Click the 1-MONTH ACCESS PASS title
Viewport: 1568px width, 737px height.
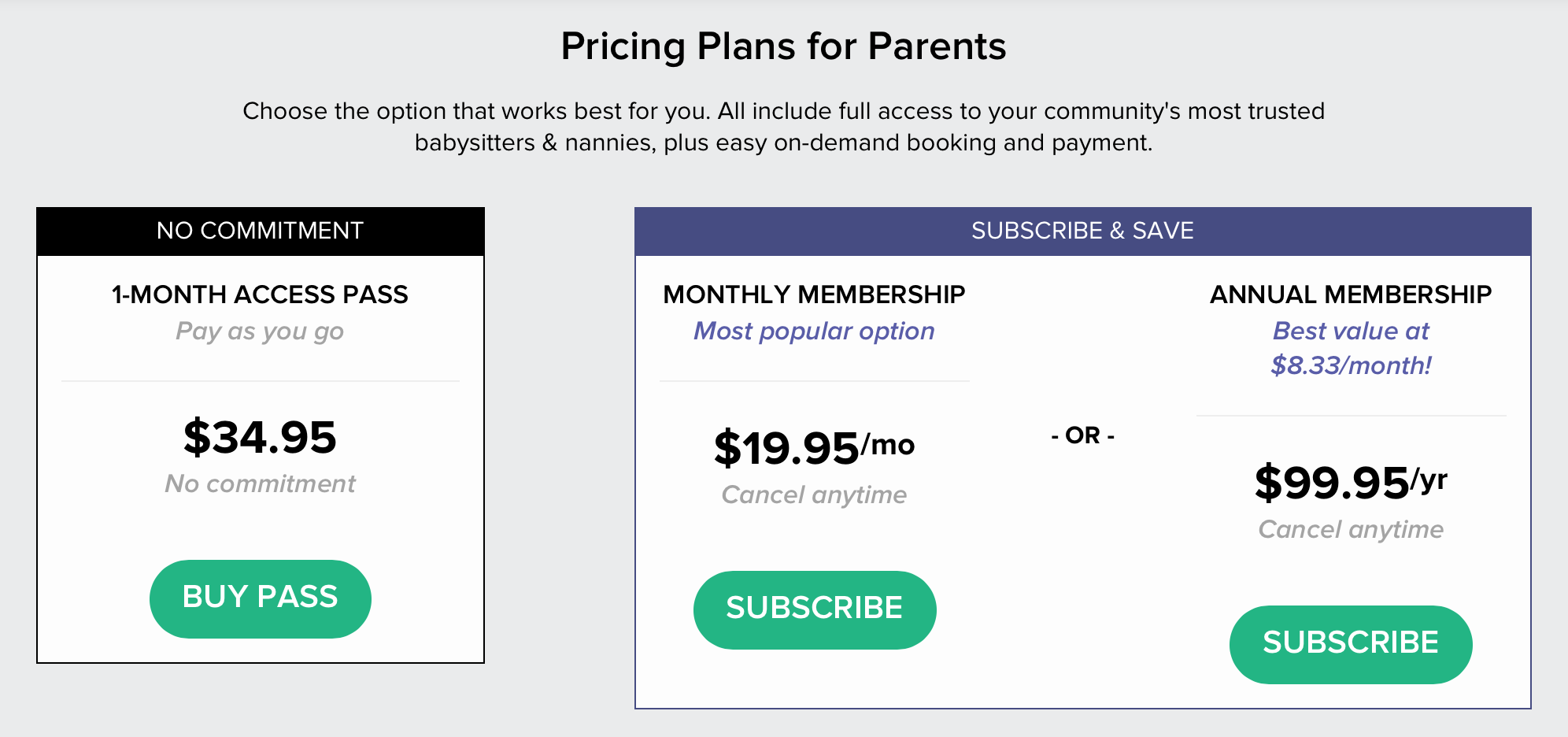pyautogui.click(x=261, y=294)
